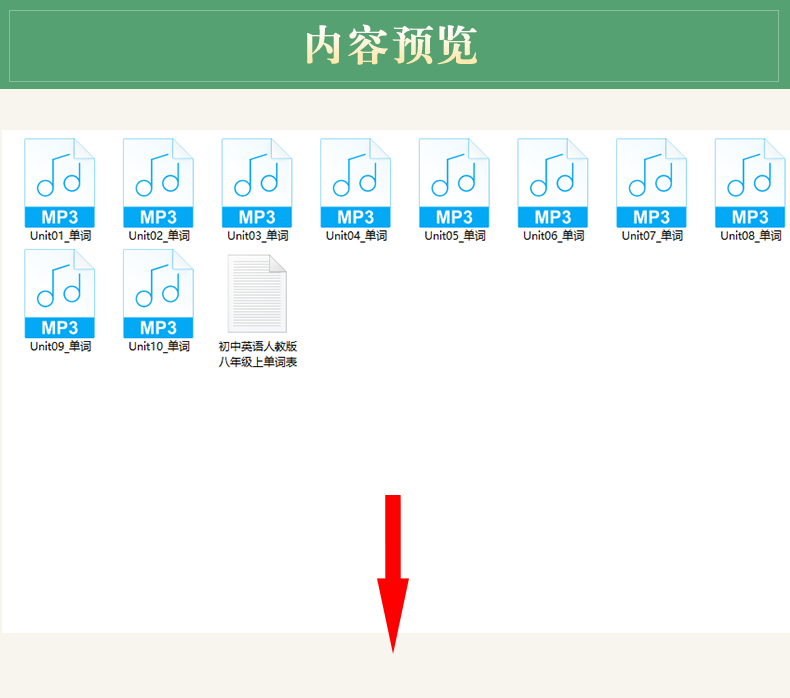This screenshot has width=790, height=698.
Task: Select the Unit05_单词 MP3 file icon
Action: pyautogui.click(x=454, y=183)
